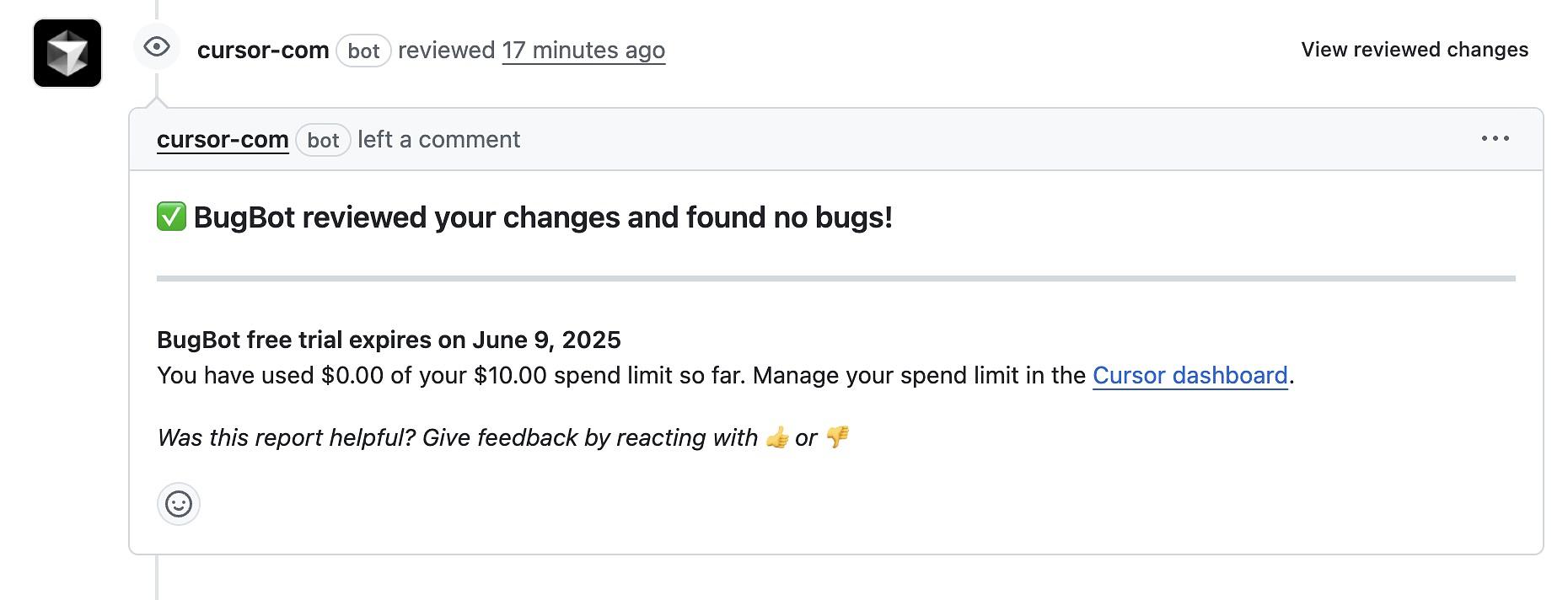The image size is (1568, 600).
Task: Click the horizontal divider line
Action: pos(835,278)
